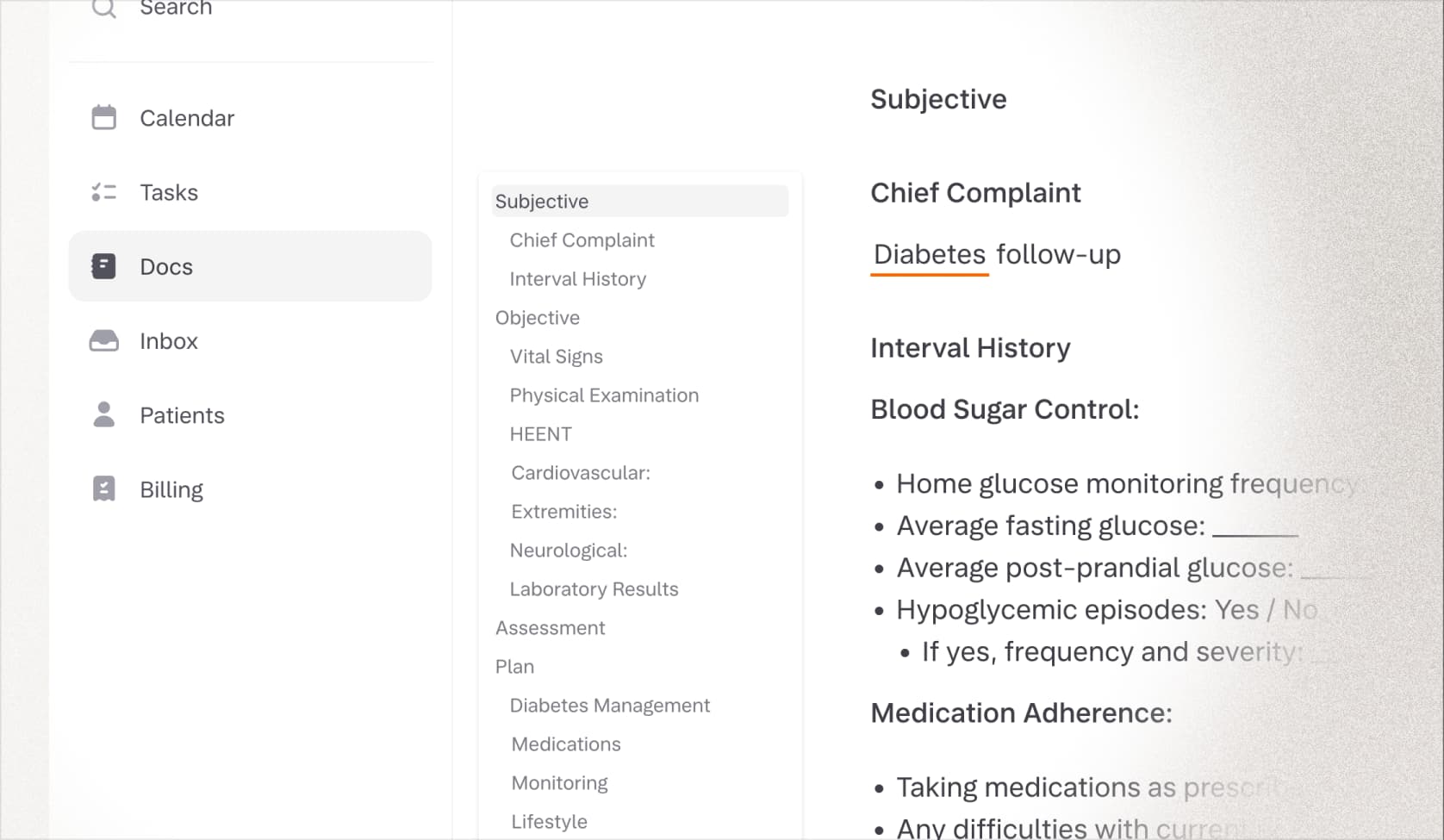
Task: Click the Tasks checklist icon
Action: click(103, 192)
